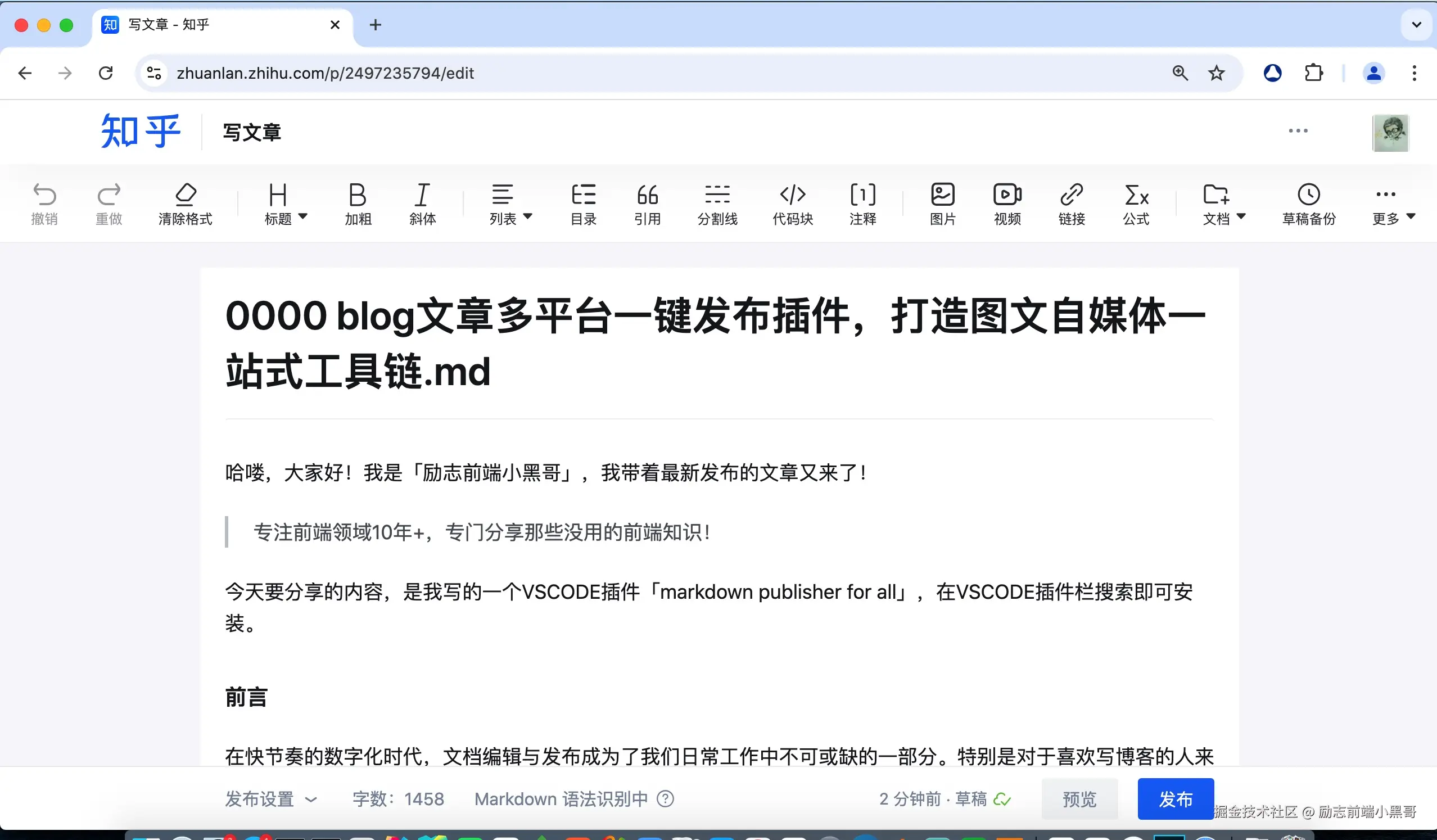Insert a math formula (公式)
This screenshot has width=1437, height=840.
click(x=1136, y=204)
